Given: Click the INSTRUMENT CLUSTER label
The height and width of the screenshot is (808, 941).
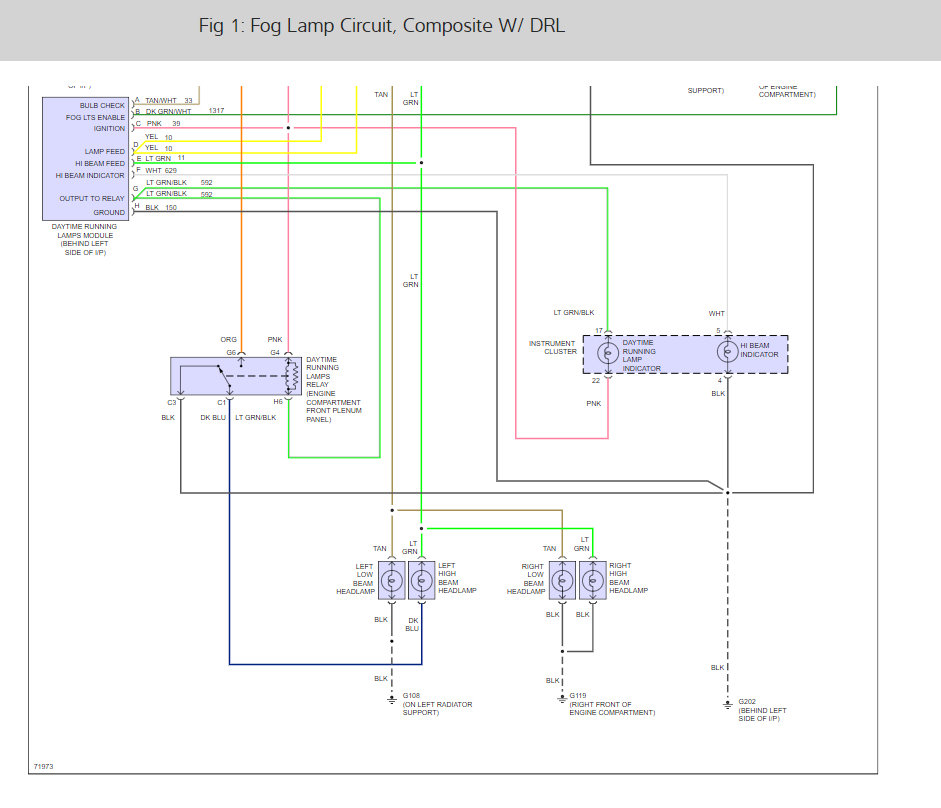Looking at the screenshot, I should pyautogui.click(x=553, y=348).
